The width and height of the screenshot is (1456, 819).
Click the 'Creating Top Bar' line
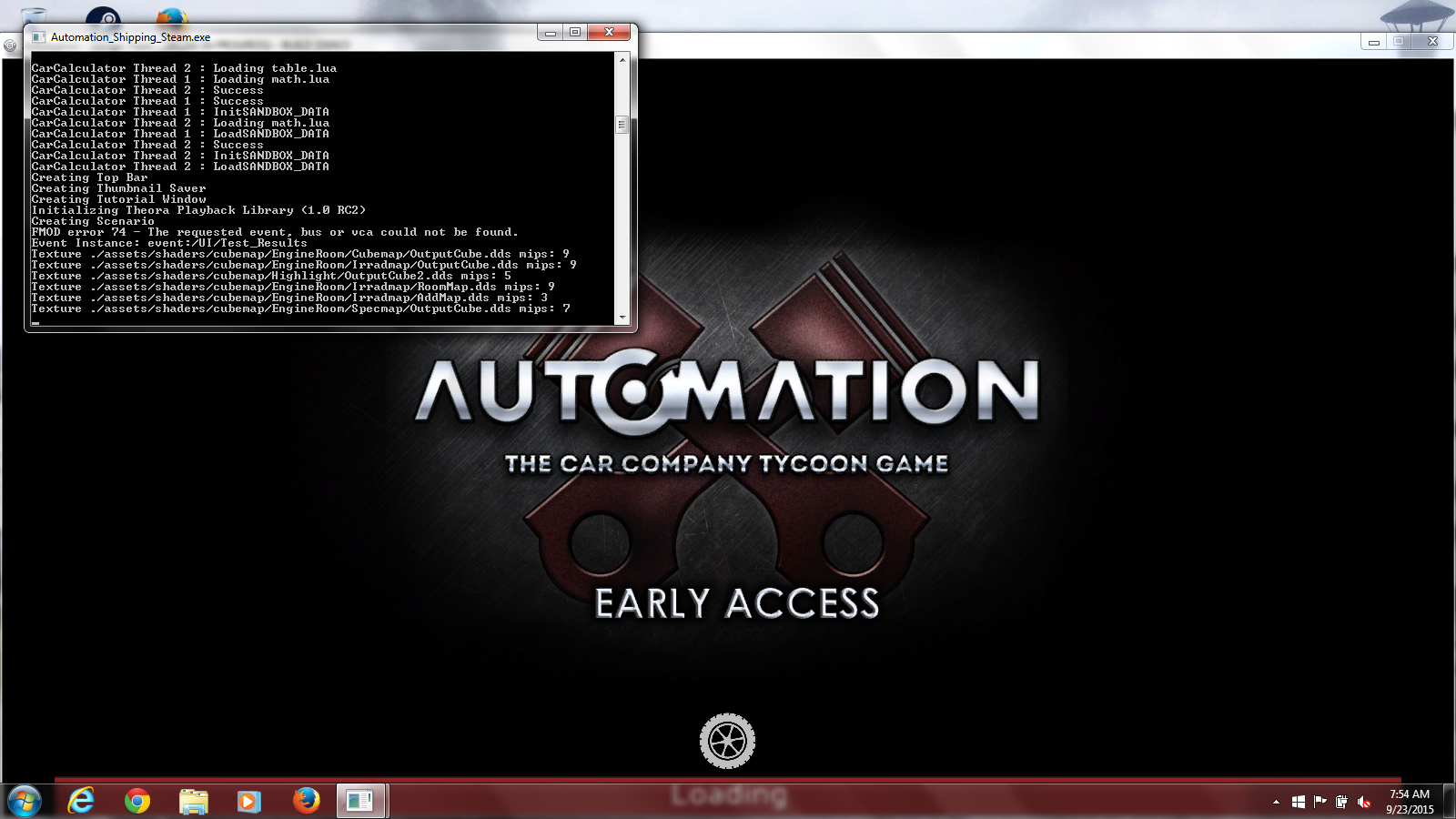click(89, 177)
